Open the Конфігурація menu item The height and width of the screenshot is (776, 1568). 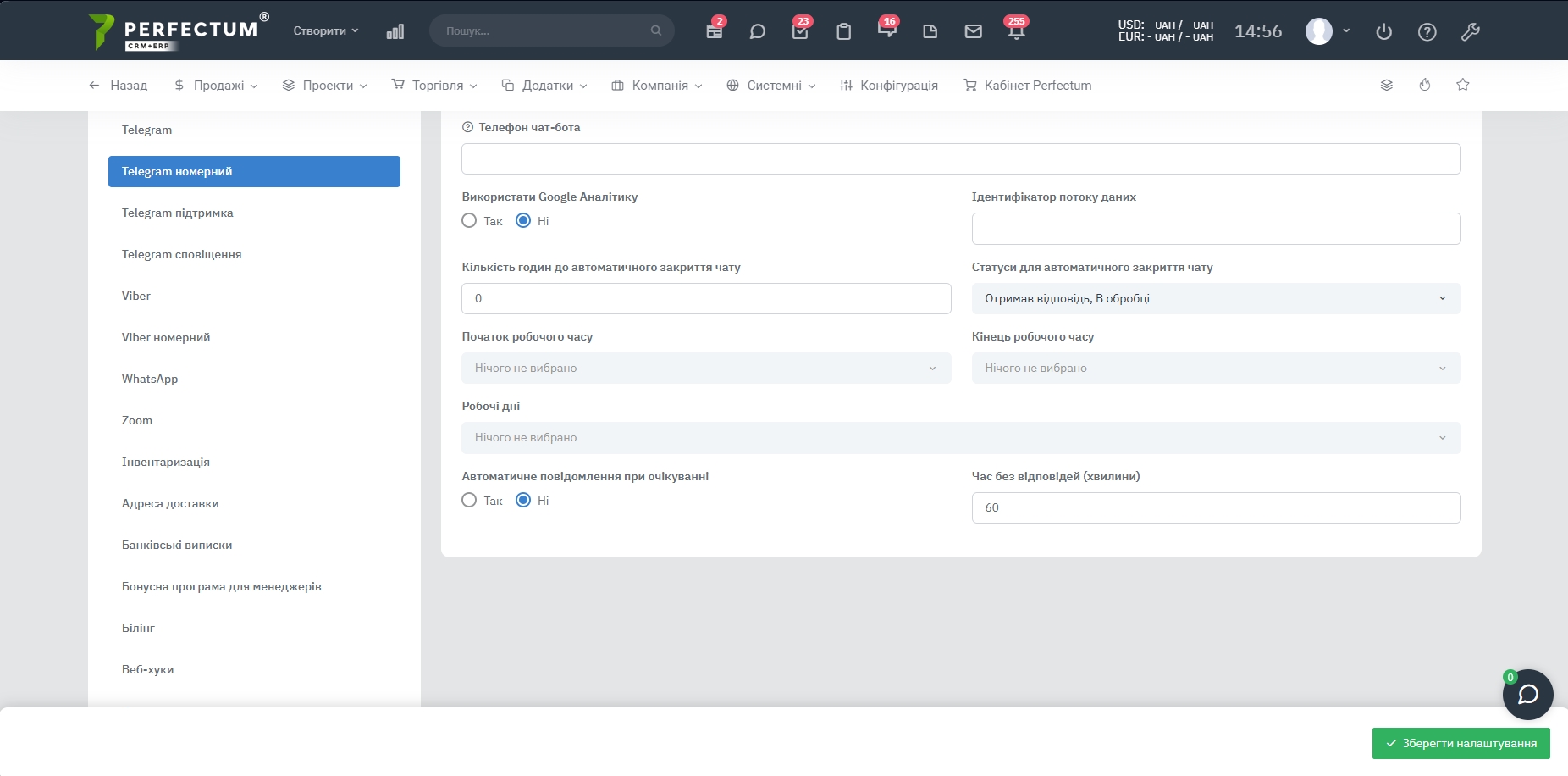point(889,86)
